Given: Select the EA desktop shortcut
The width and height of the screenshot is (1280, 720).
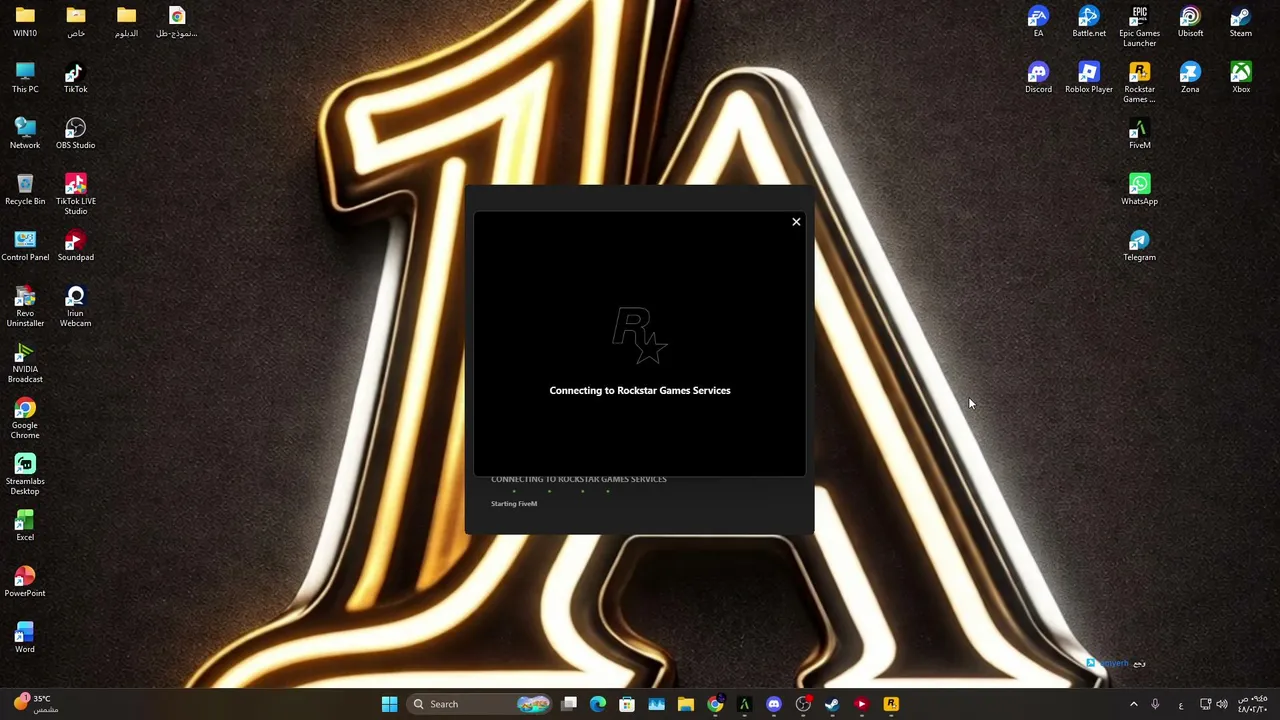Looking at the screenshot, I should click(1038, 22).
